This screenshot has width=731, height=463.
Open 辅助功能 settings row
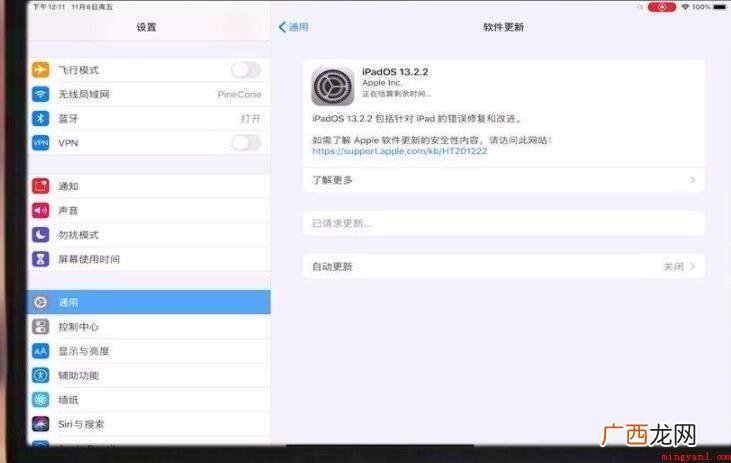[x=149, y=375]
